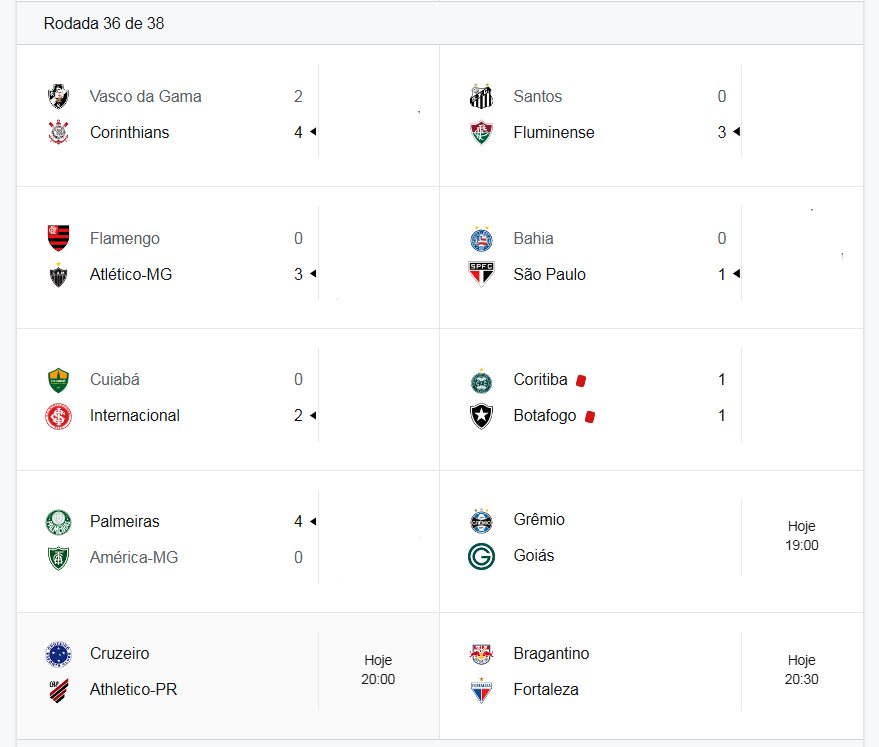This screenshot has height=747, width=879.
Task: Click the Internacional red circular badge
Action: coord(58,416)
